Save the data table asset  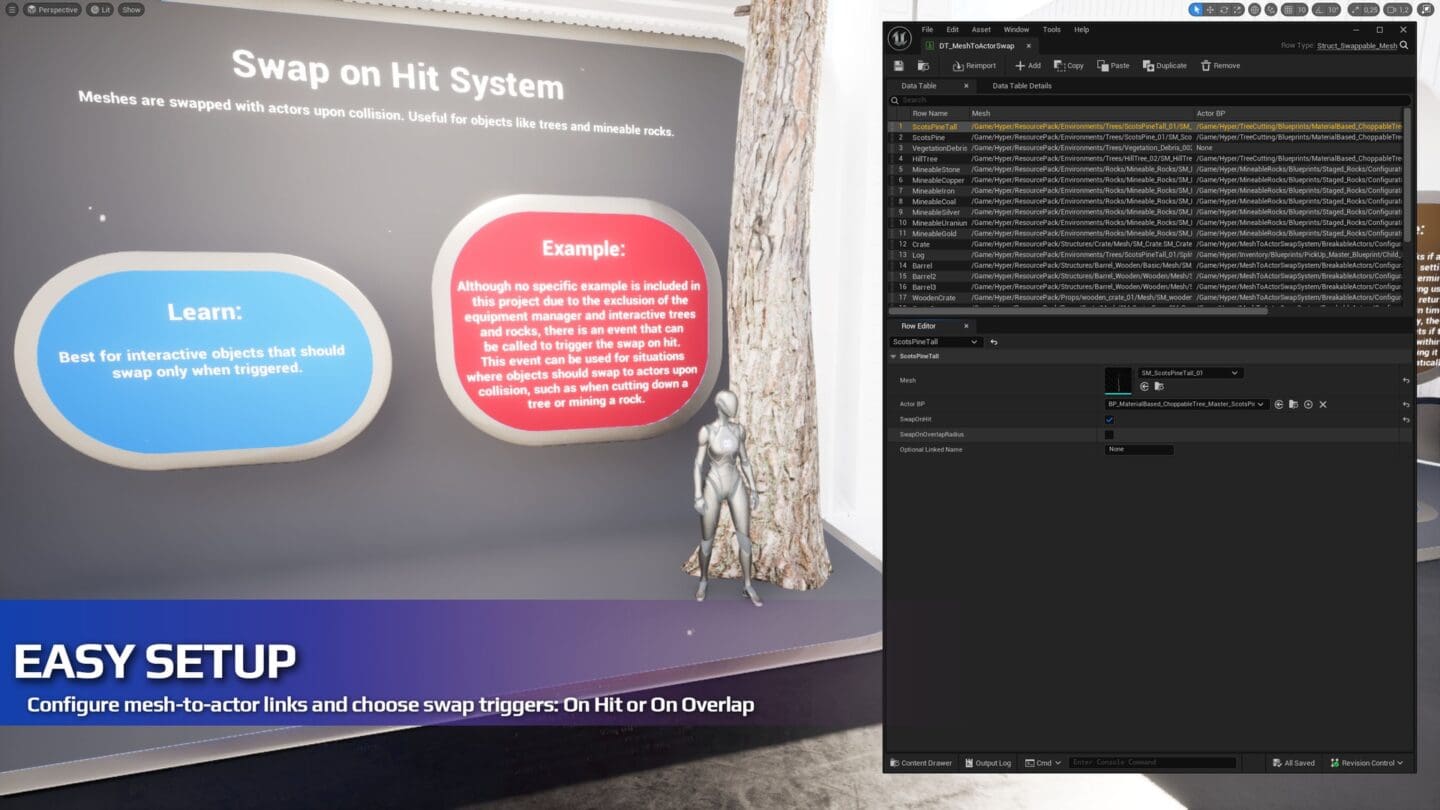[899, 66]
